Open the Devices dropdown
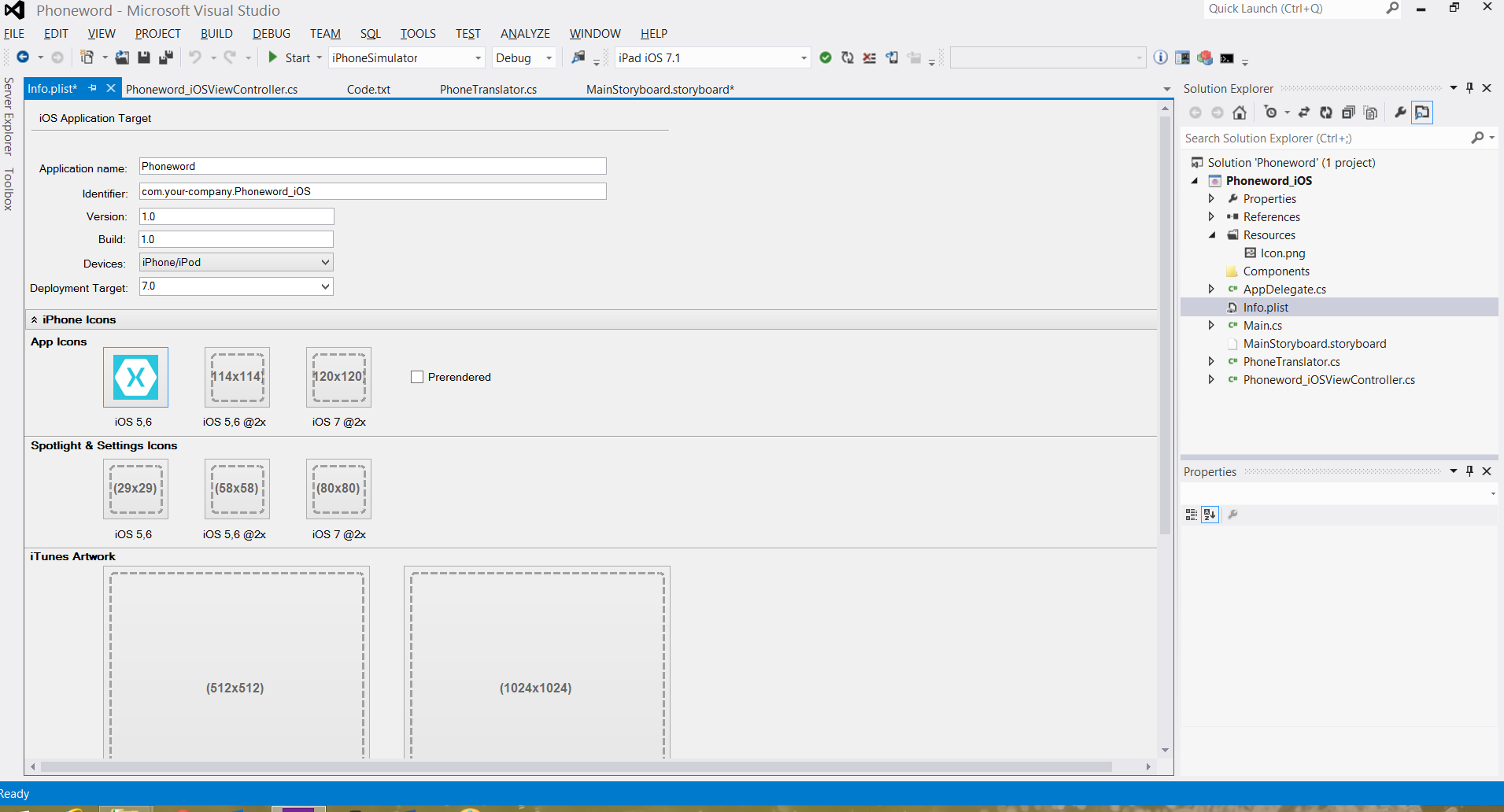This screenshot has height=812, width=1504. click(324, 262)
